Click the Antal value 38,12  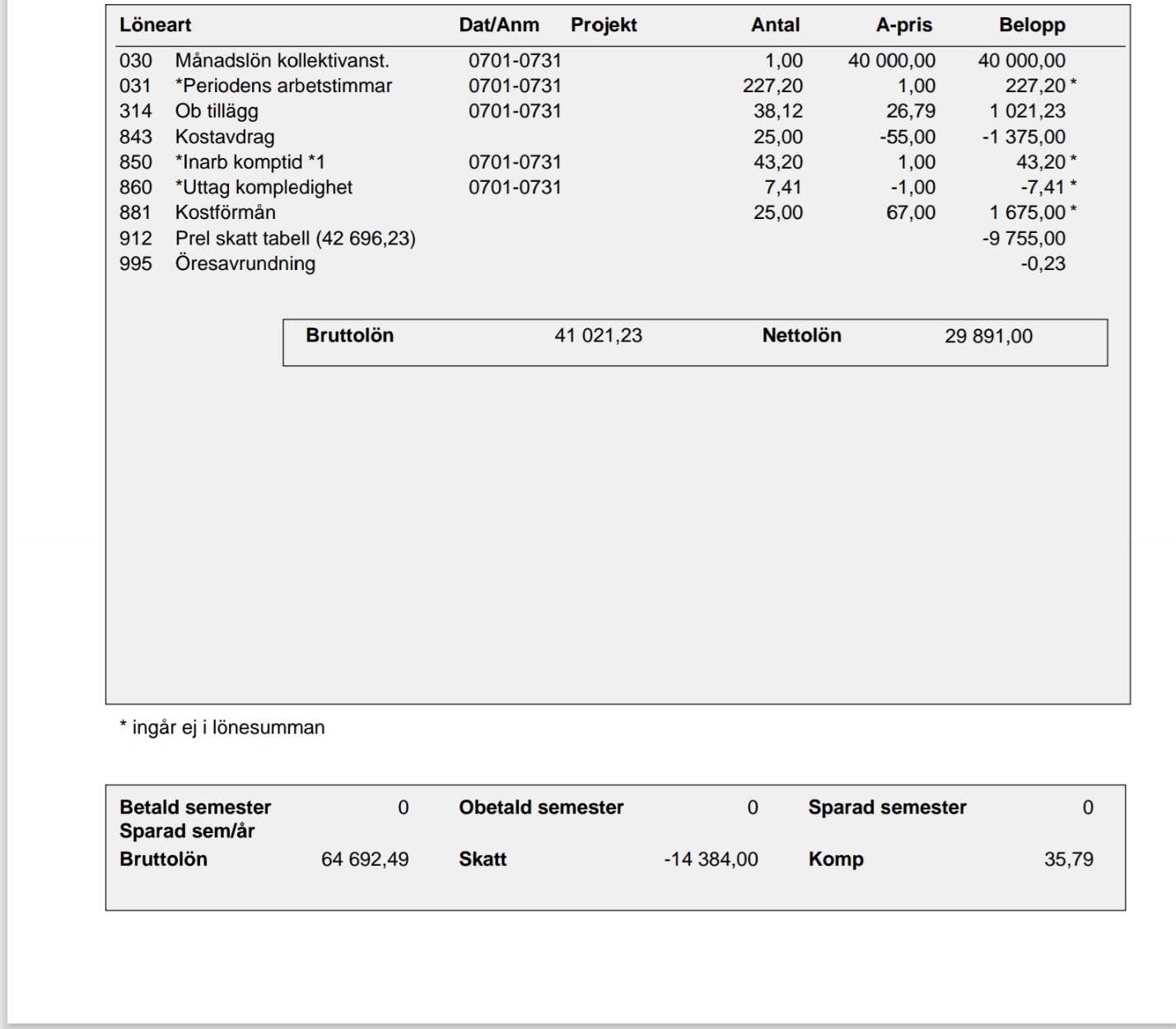tap(778, 111)
